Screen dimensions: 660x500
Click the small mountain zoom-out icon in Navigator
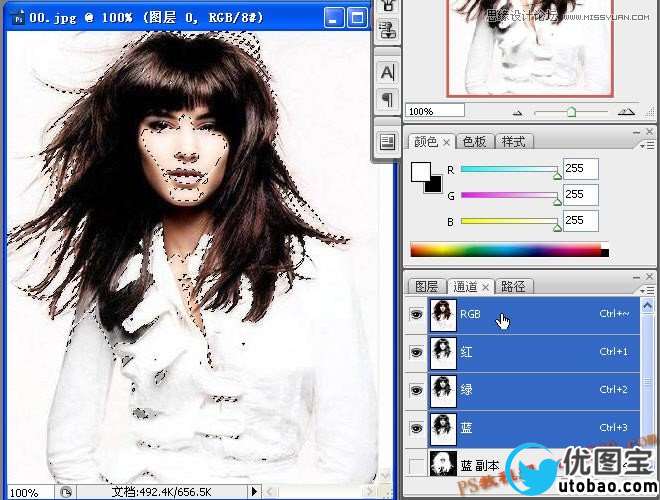point(517,113)
